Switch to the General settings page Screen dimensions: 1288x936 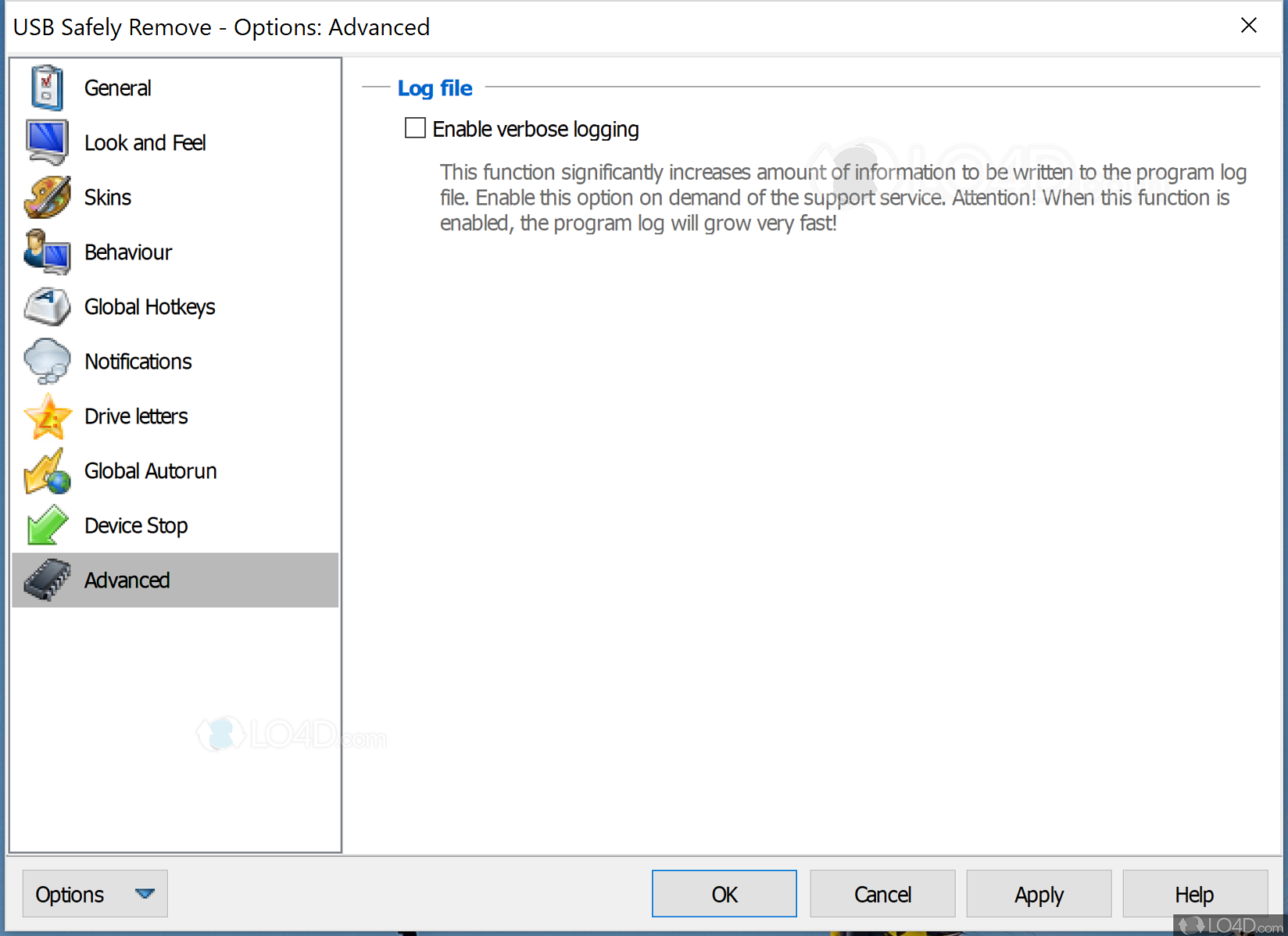(117, 88)
